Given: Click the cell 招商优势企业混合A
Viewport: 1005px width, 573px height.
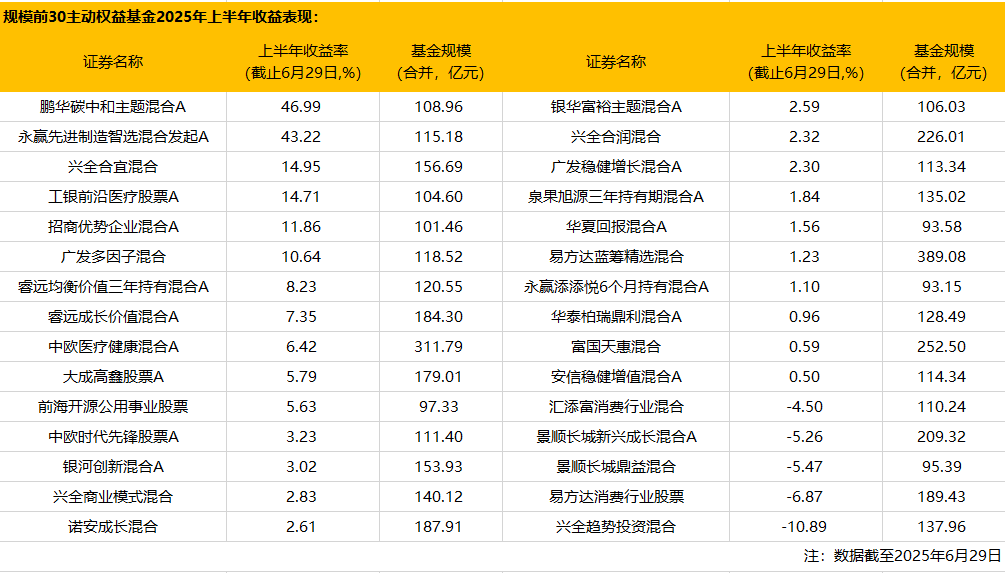Looking at the screenshot, I should 113,228.
